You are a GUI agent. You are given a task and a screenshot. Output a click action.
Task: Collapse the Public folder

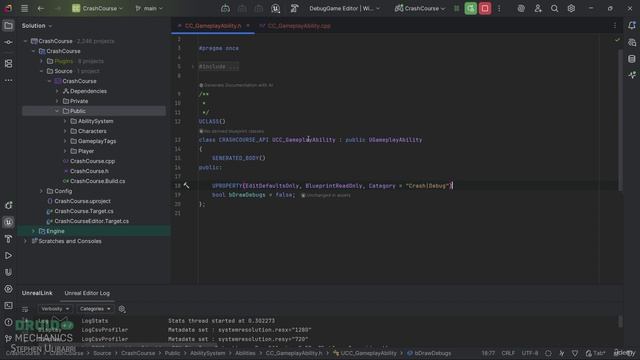point(57,111)
